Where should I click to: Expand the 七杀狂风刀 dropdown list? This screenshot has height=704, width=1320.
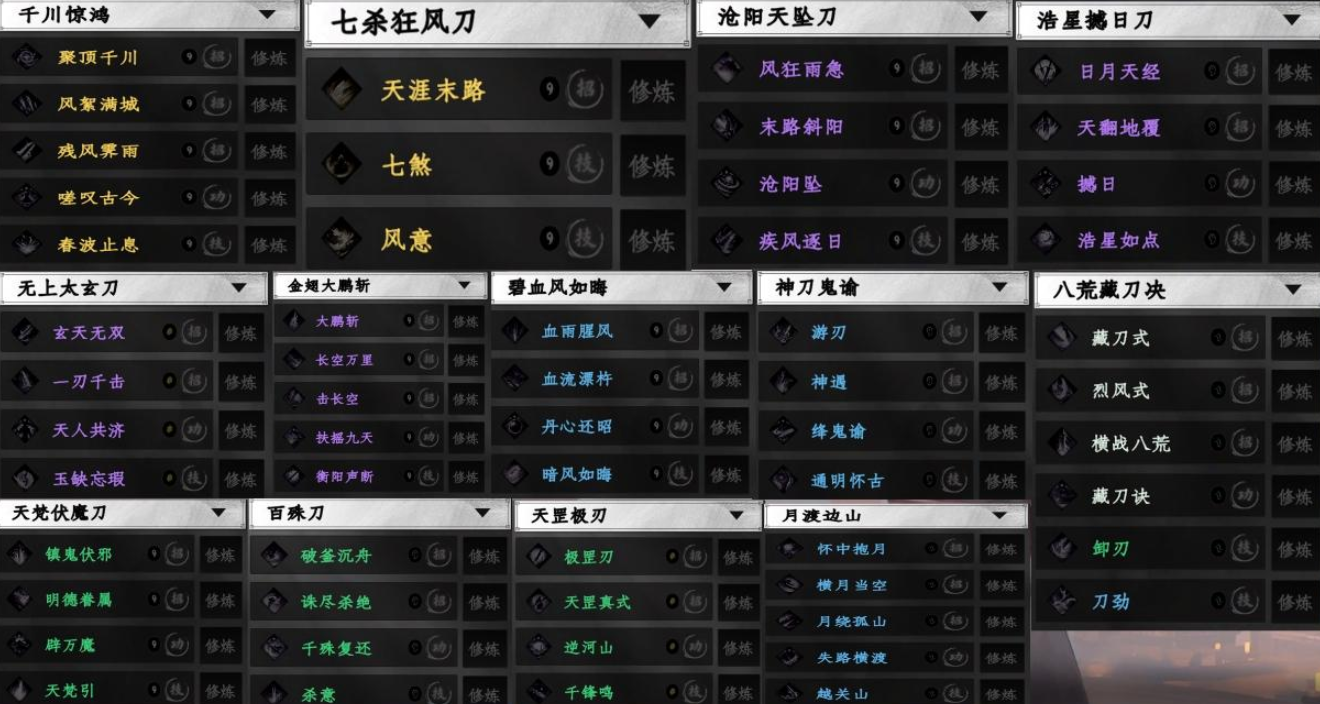click(649, 21)
